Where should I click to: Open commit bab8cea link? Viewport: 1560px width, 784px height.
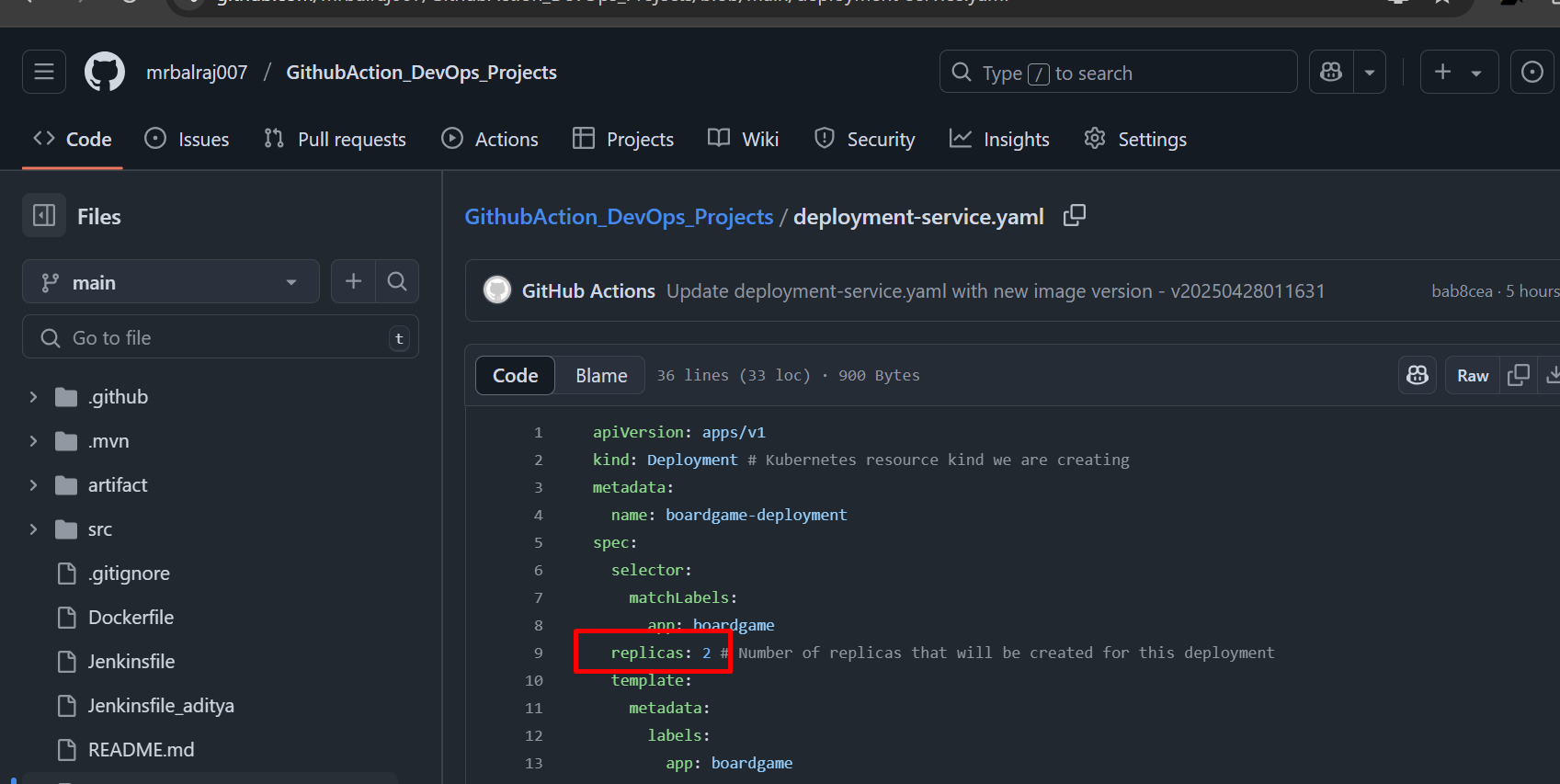(x=1462, y=291)
